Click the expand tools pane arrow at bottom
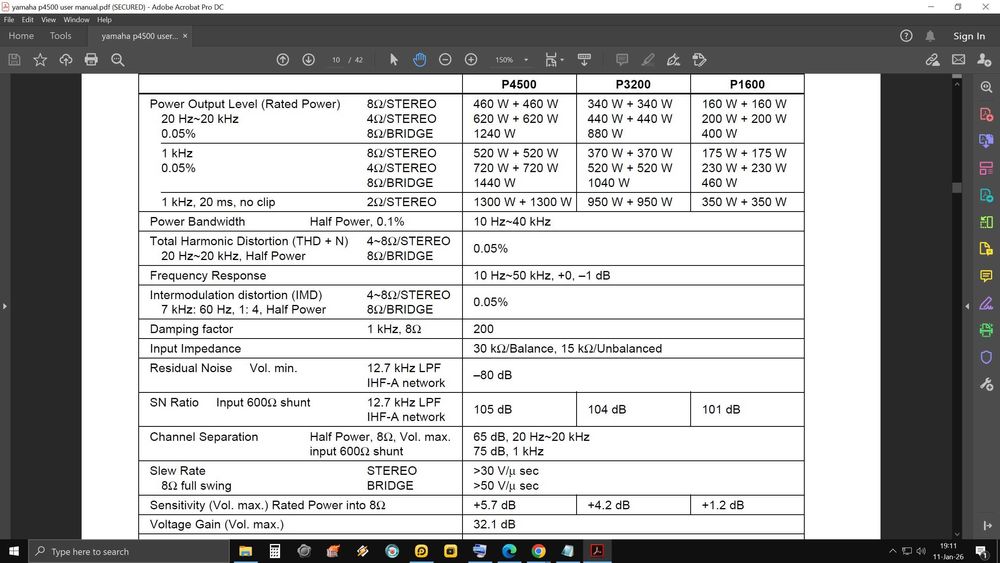Screen dimensions: 1000x563 (987, 526)
